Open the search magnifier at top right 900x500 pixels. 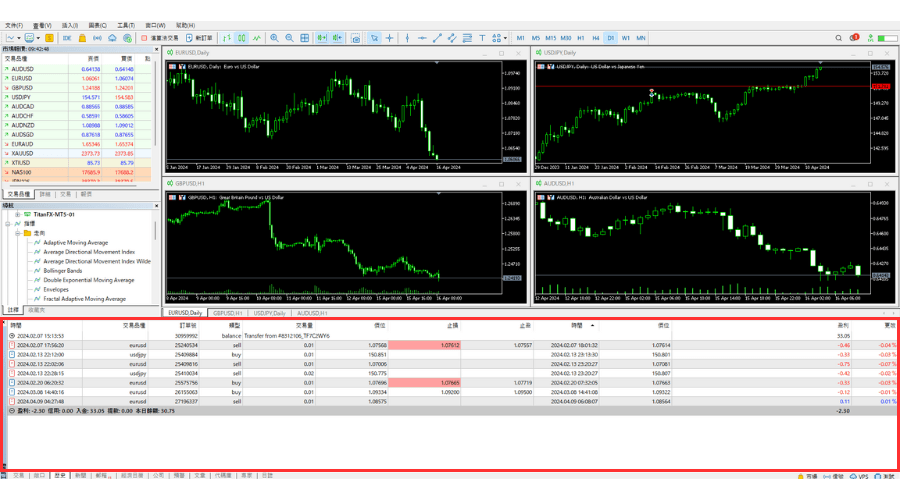pos(838,38)
